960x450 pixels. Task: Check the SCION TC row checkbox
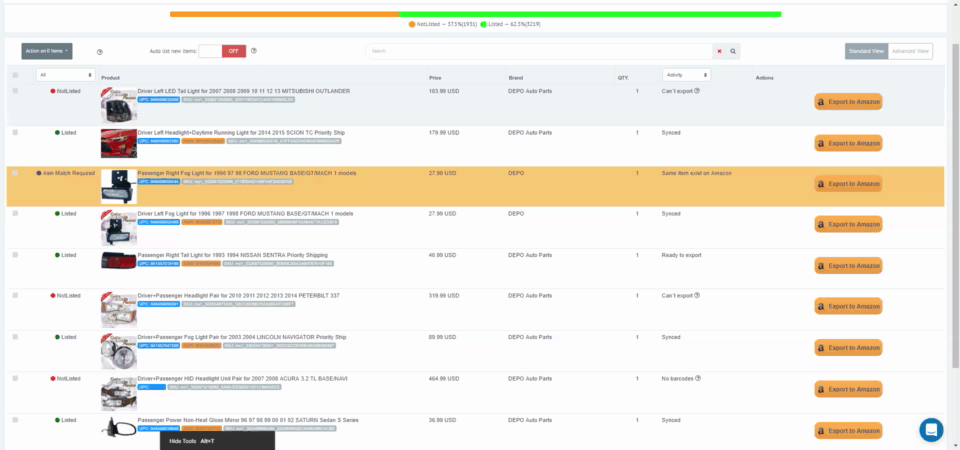pyautogui.click(x=15, y=132)
